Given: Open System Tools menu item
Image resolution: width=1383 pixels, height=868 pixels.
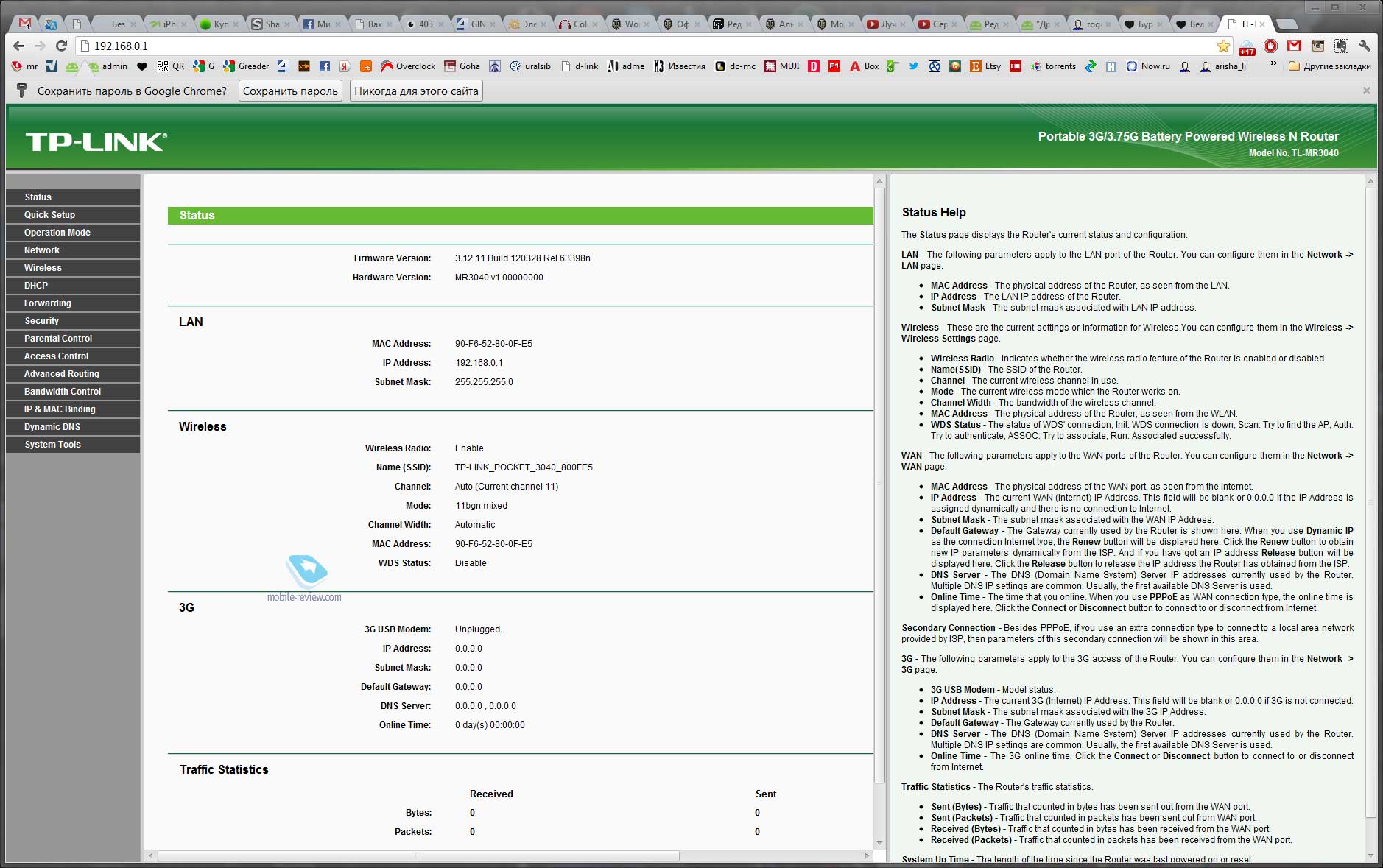Looking at the screenshot, I should (73, 445).
